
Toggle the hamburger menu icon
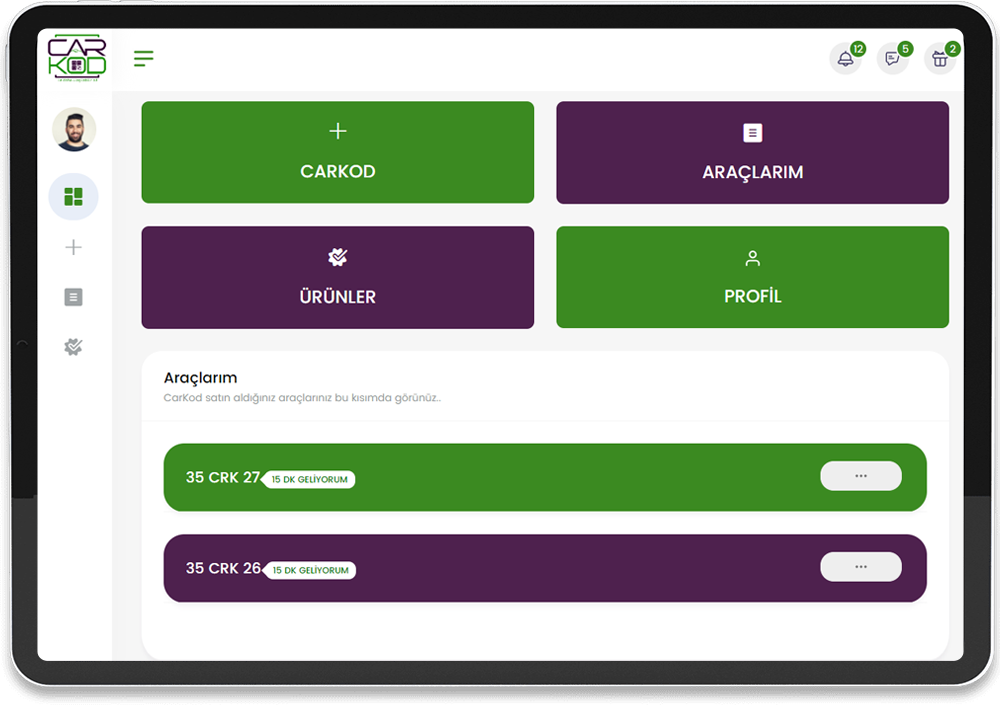pos(144,59)
